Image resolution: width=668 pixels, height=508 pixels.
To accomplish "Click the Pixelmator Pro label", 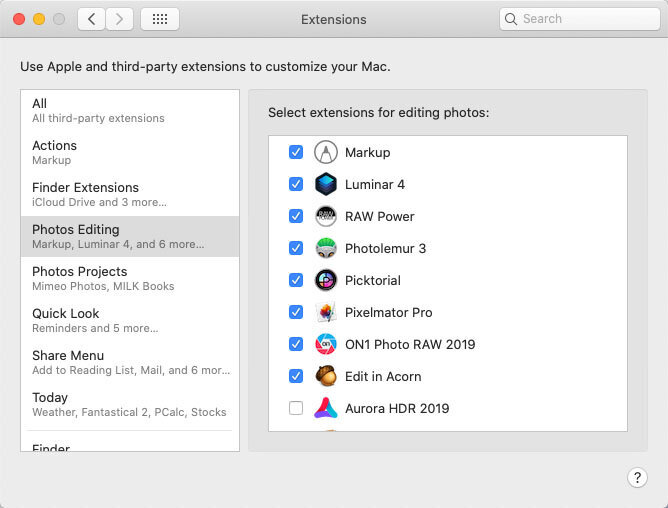I will pos(389,312).
